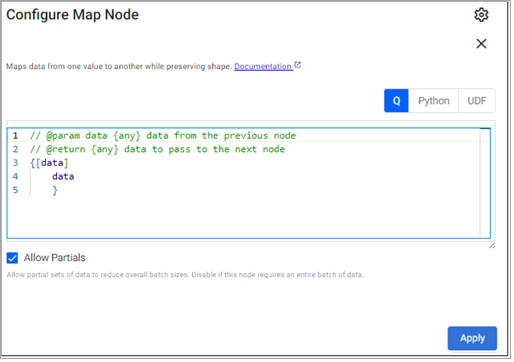Uncheck the Allow Partials checkbox
This screenshot has width=514, height=362.
click(x=12, y=258)
